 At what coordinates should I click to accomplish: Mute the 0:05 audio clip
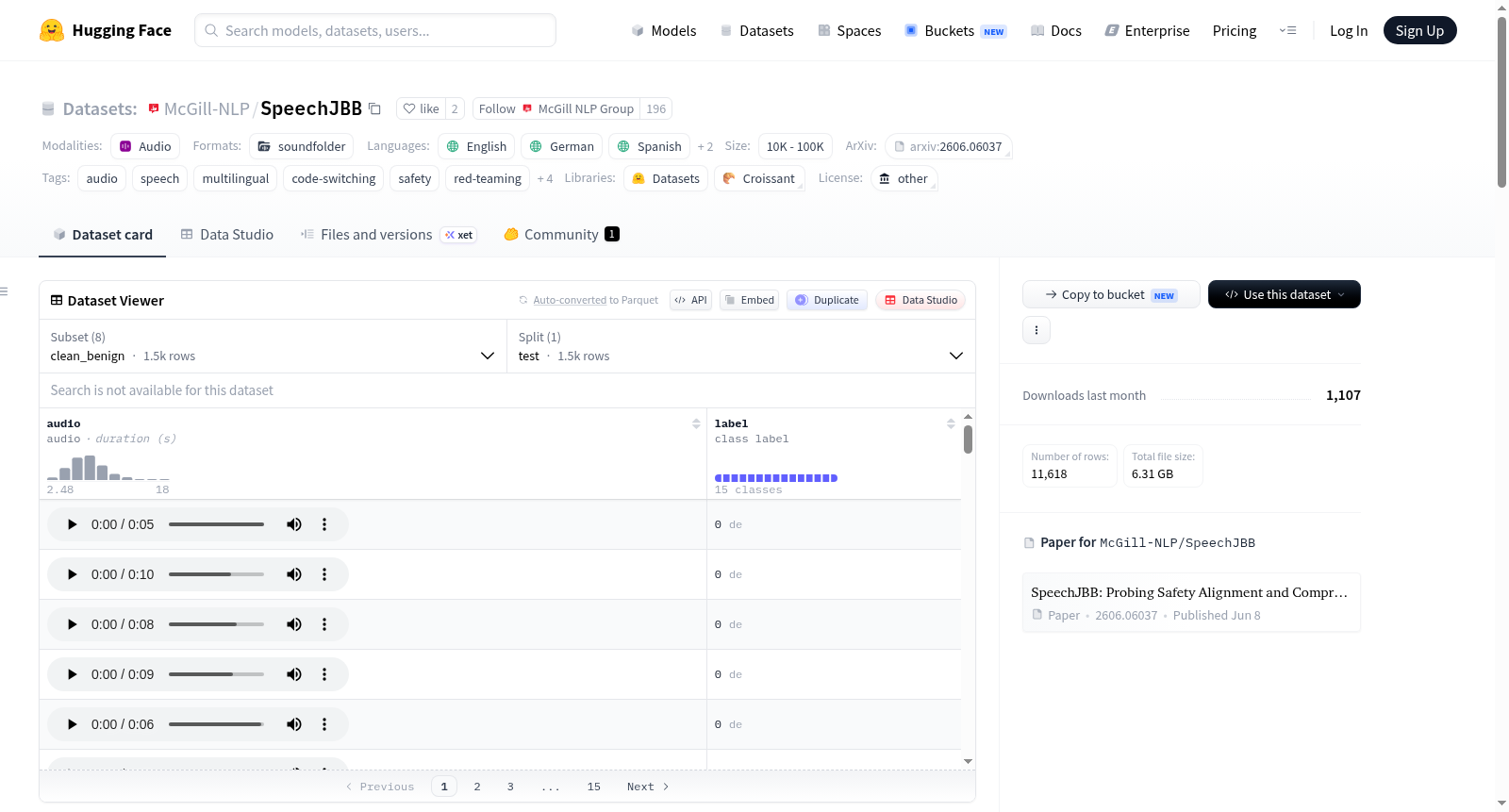(x=294, y=524)
